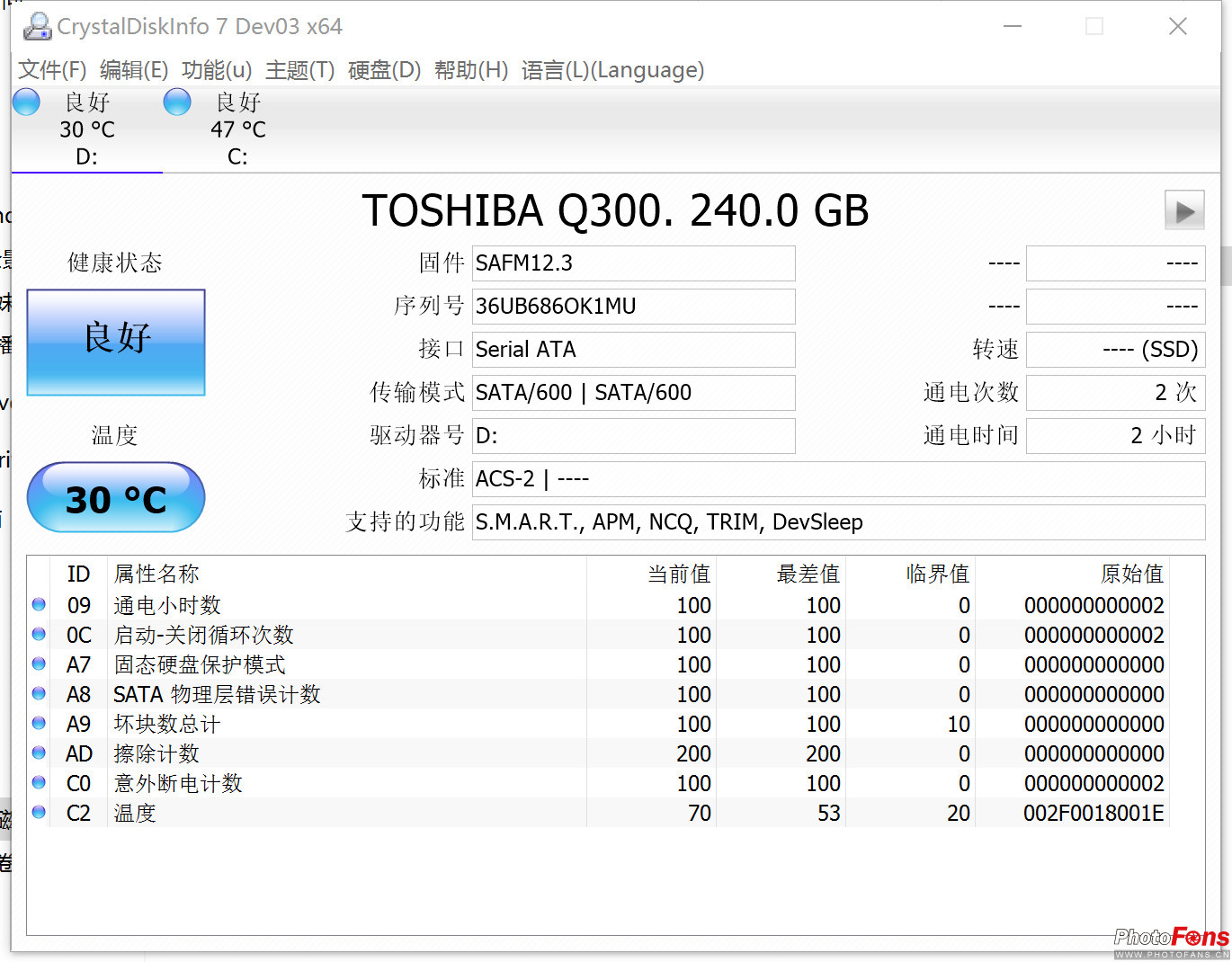Open the 硬盘(D) menu
Screen dimensions: 1232x962
384,70
